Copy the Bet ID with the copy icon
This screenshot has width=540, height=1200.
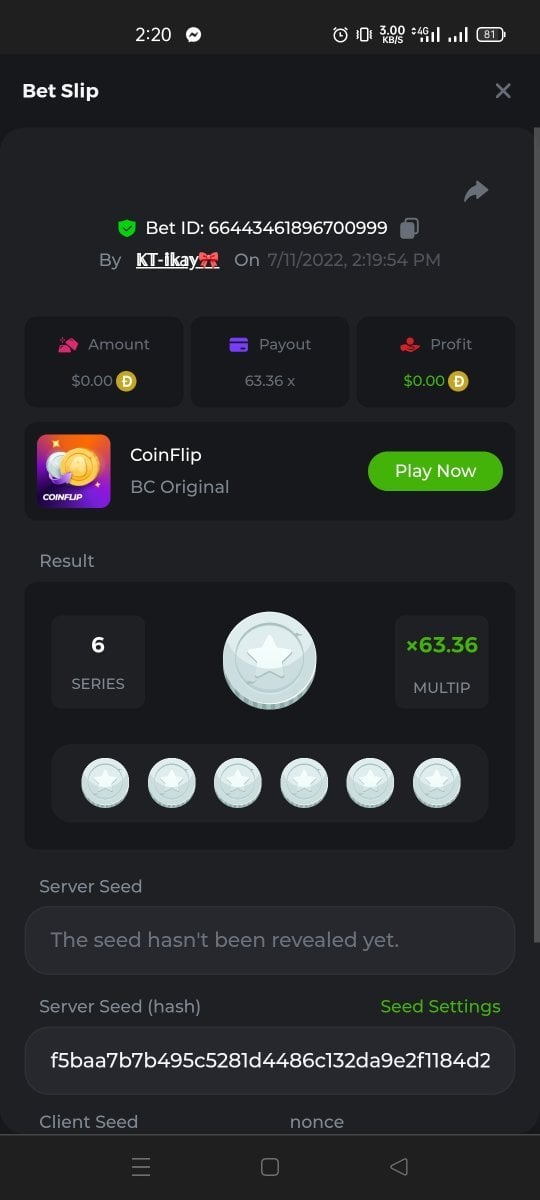tap(409, 228)
